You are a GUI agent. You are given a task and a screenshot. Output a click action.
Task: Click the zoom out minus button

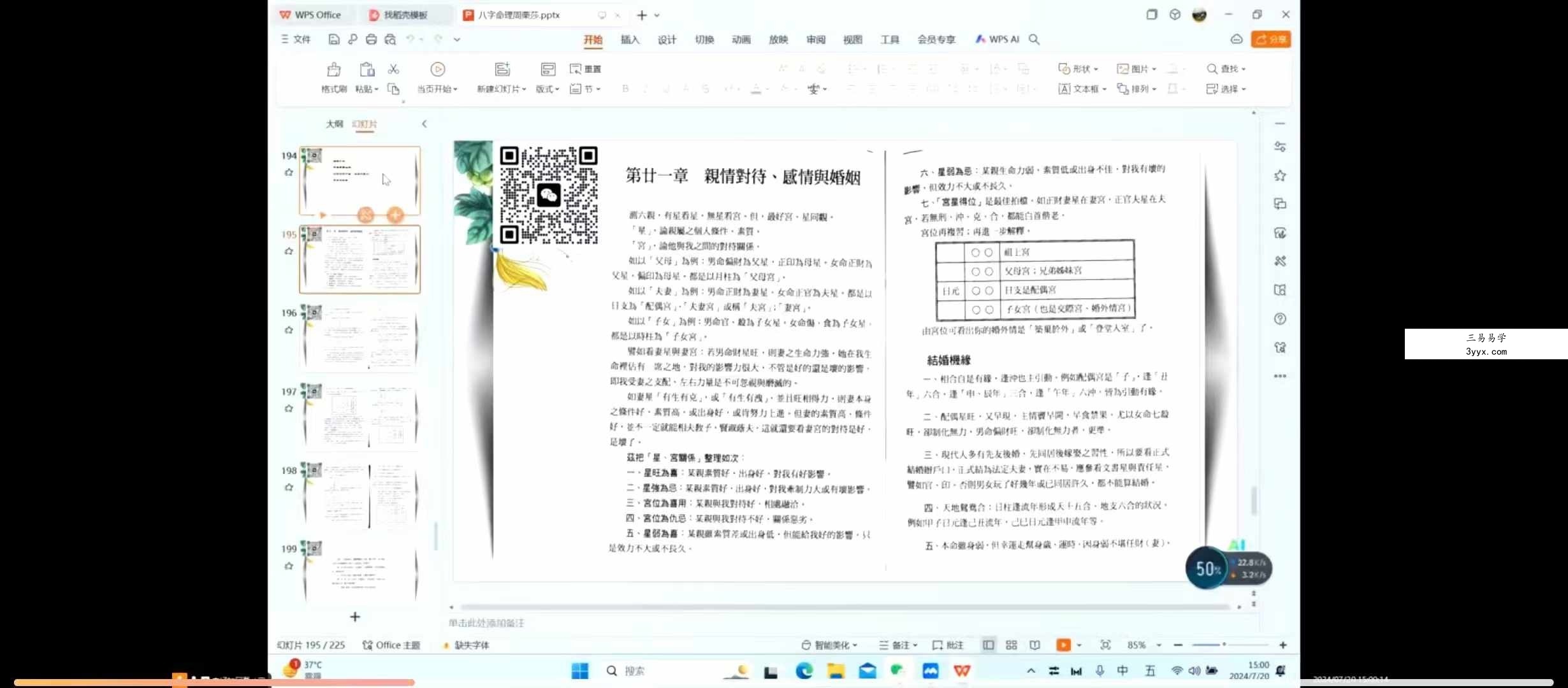[1178, 645]
